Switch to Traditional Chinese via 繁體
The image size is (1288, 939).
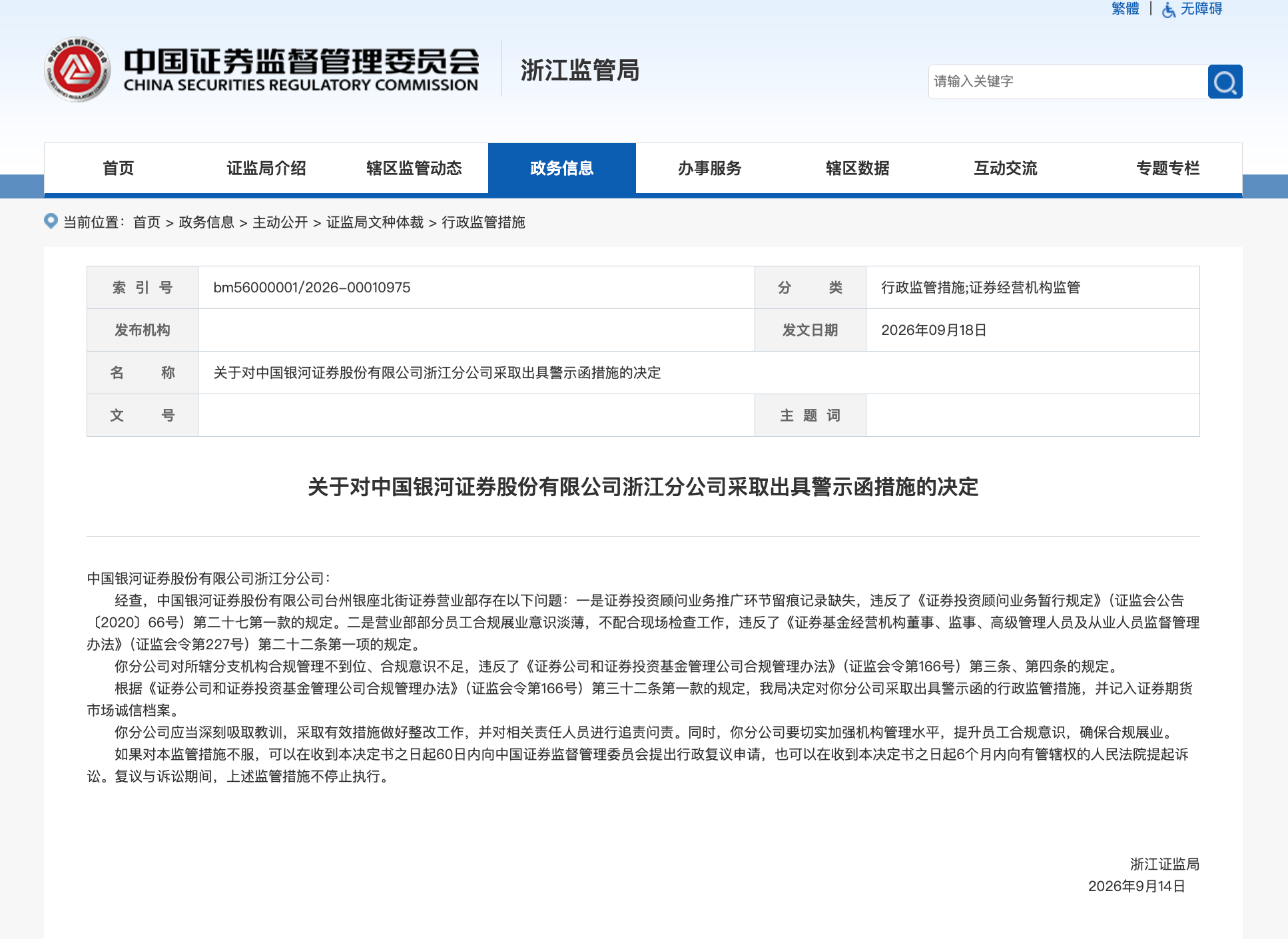pos(1125,9)
